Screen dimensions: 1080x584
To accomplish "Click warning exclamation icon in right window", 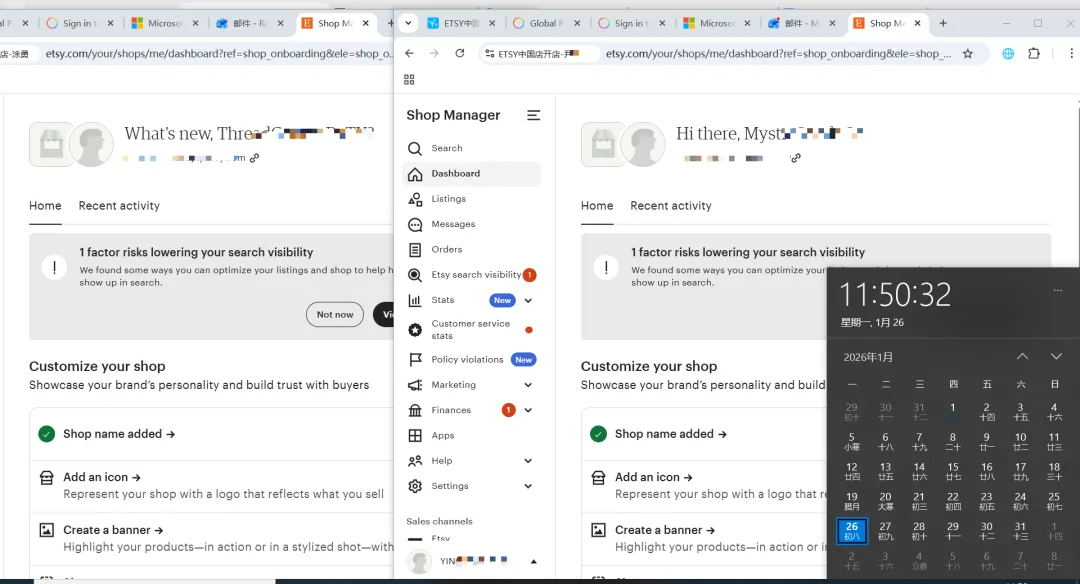I will click(x=606, y=267).
